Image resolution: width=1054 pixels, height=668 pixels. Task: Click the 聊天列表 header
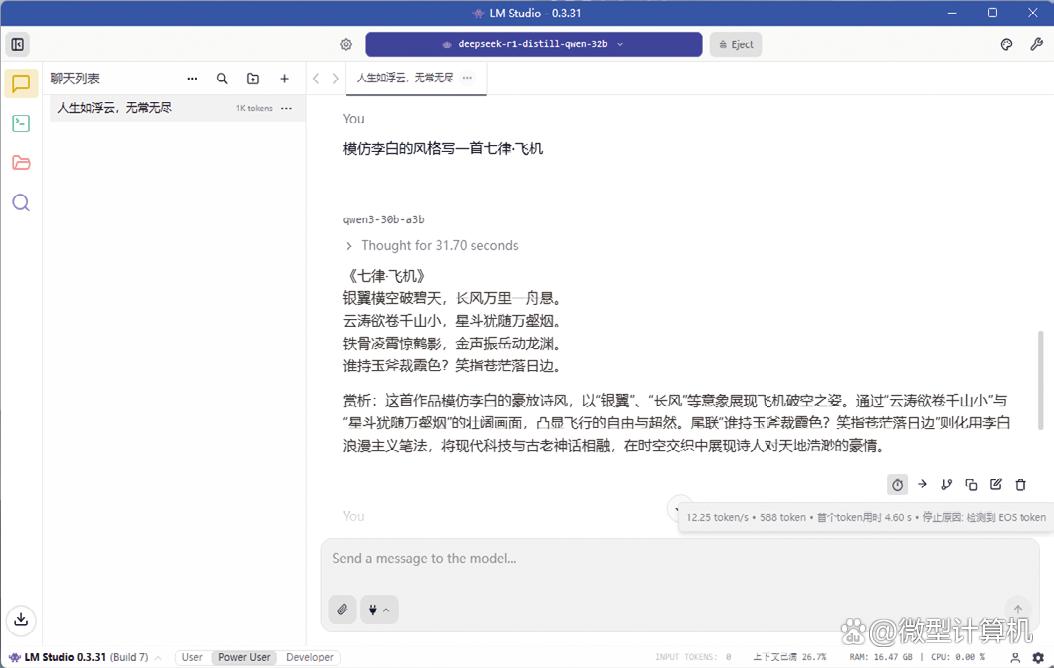(75, 79)
